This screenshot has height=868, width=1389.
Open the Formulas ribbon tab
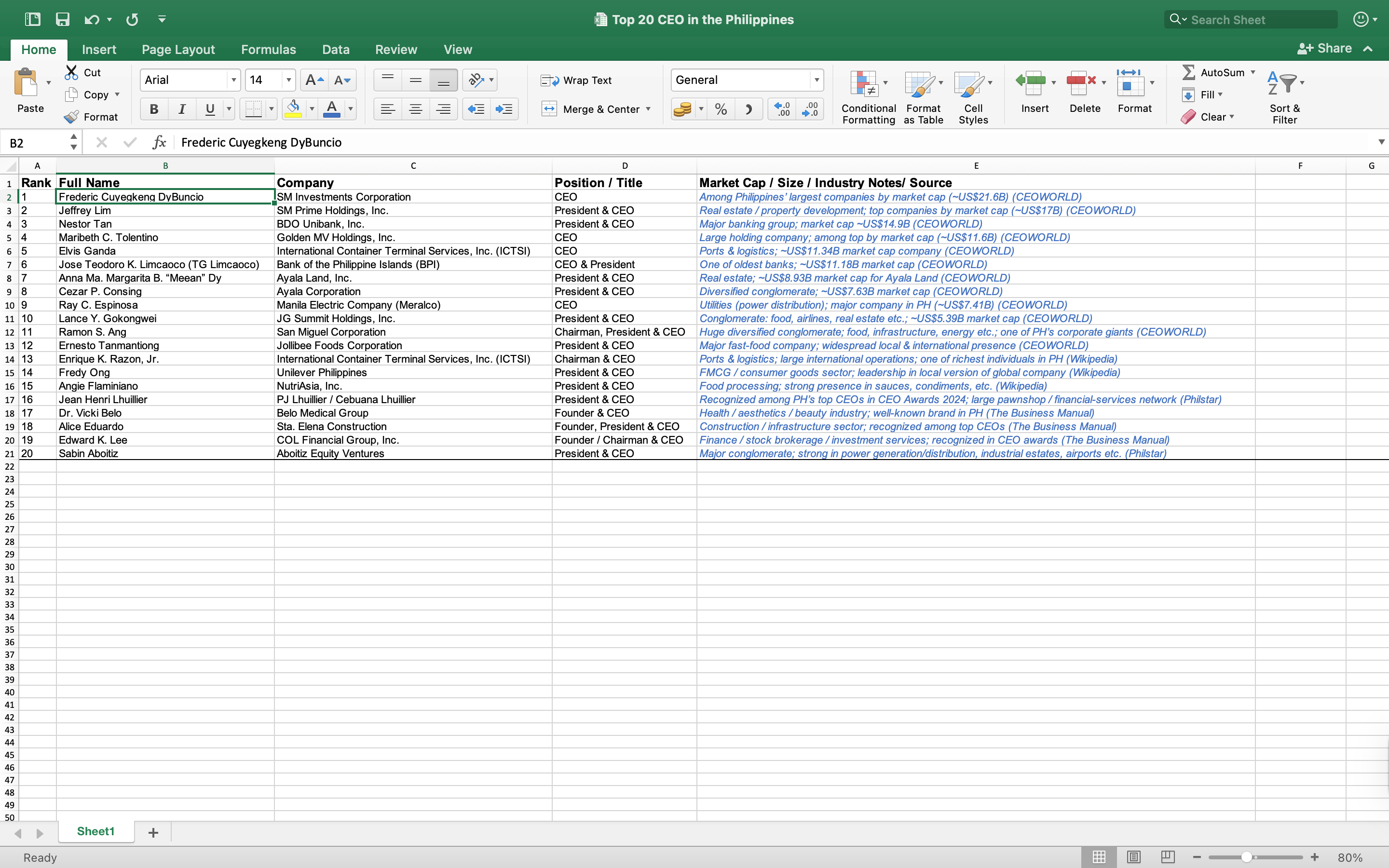pyautogui.click(x=268, y=49)
